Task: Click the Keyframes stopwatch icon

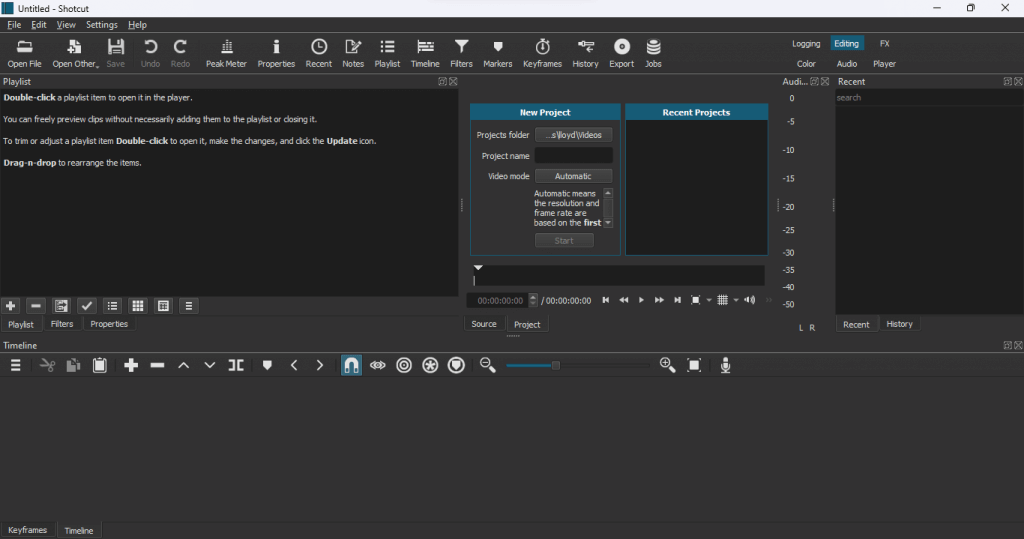Action: tap(542, 52)
